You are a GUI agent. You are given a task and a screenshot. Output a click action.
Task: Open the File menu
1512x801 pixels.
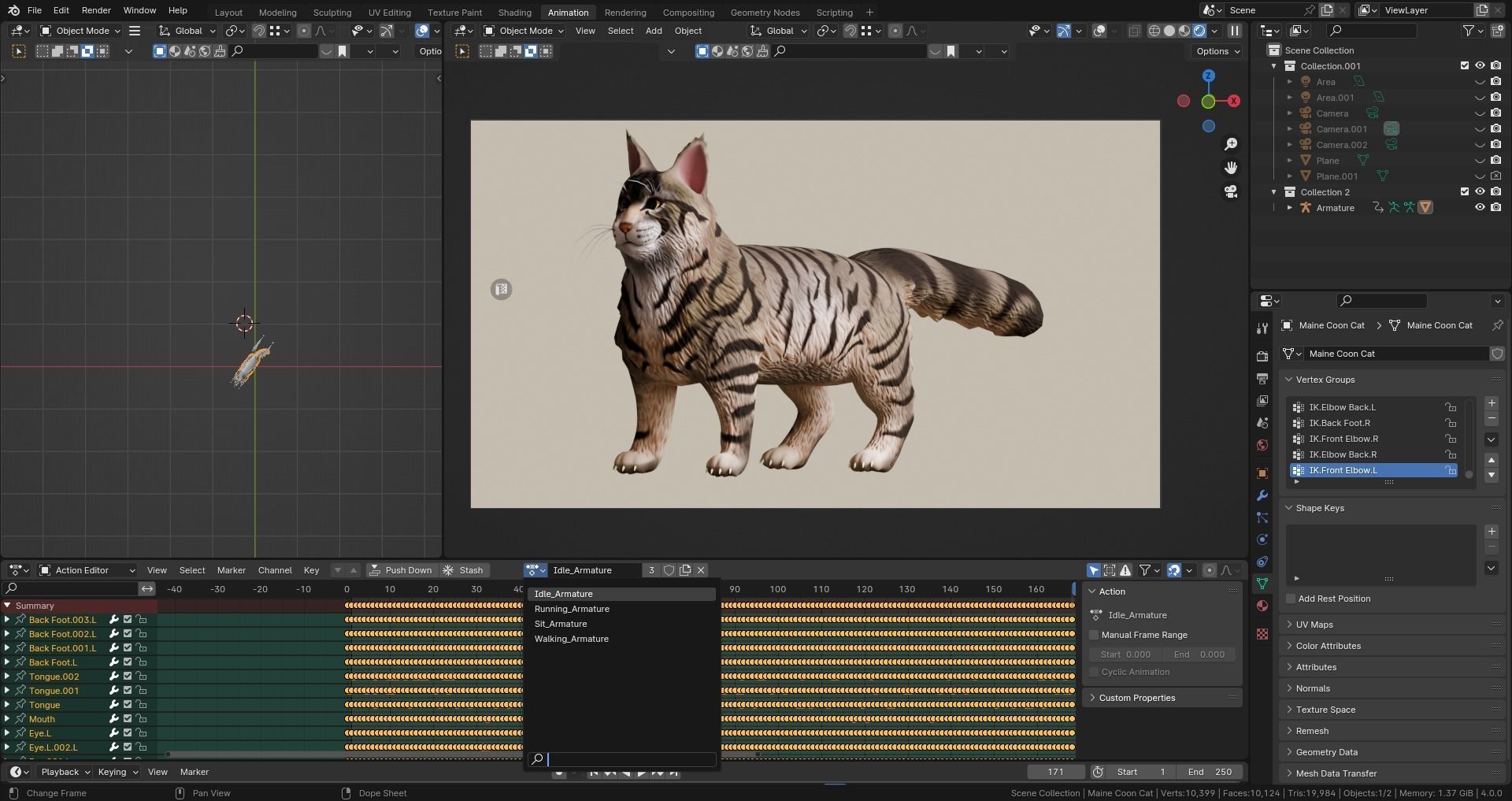coord(35,10)
